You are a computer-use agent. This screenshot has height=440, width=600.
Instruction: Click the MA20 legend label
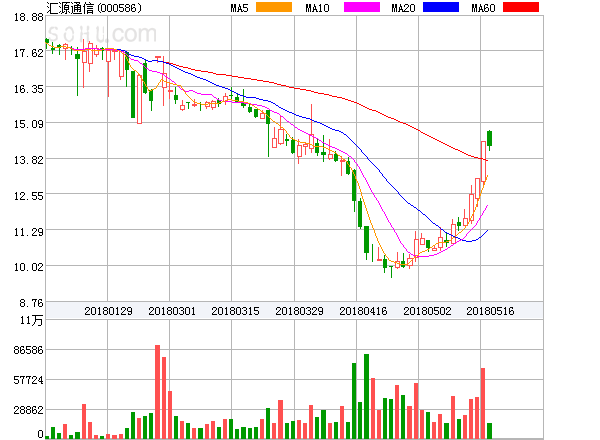403,8
